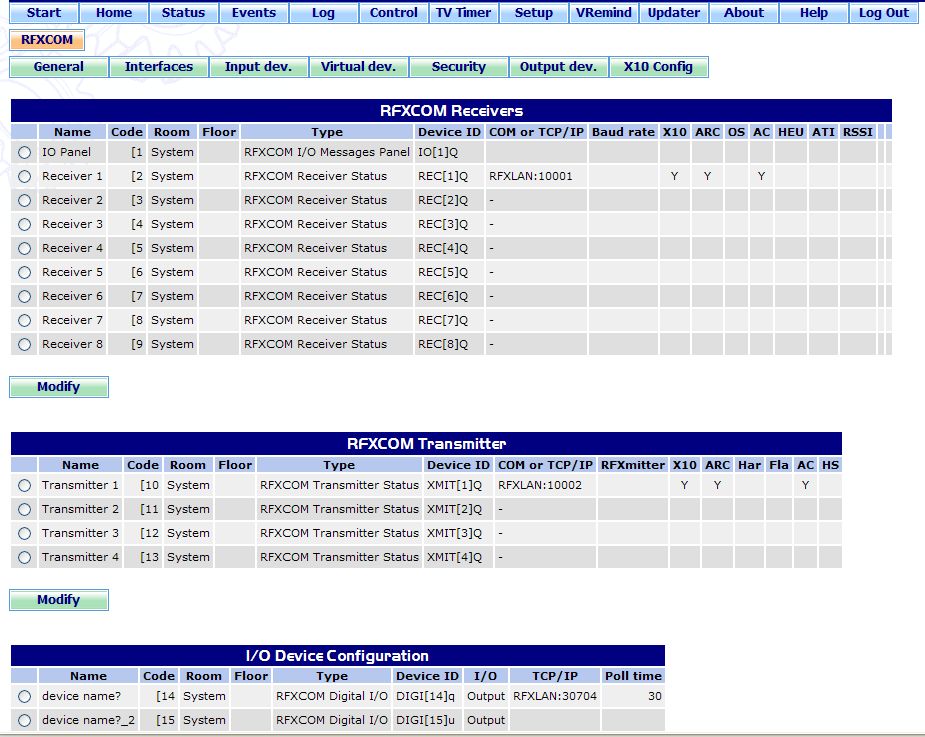The image size is (925, 737).
Task: Click the XMIT[1]Q device ID
Action: click(454, 485)
